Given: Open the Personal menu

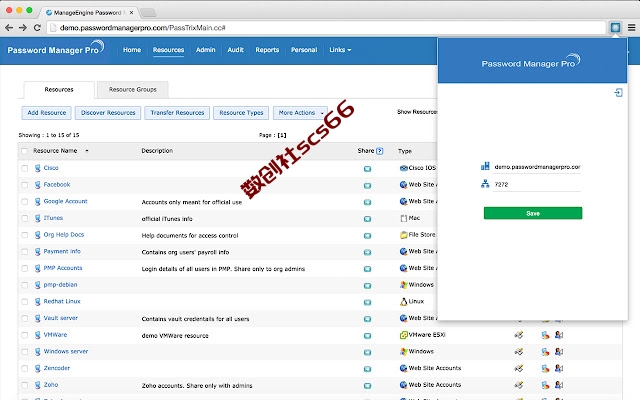Looking at the screenshot, I should click(x=304, y=50).
